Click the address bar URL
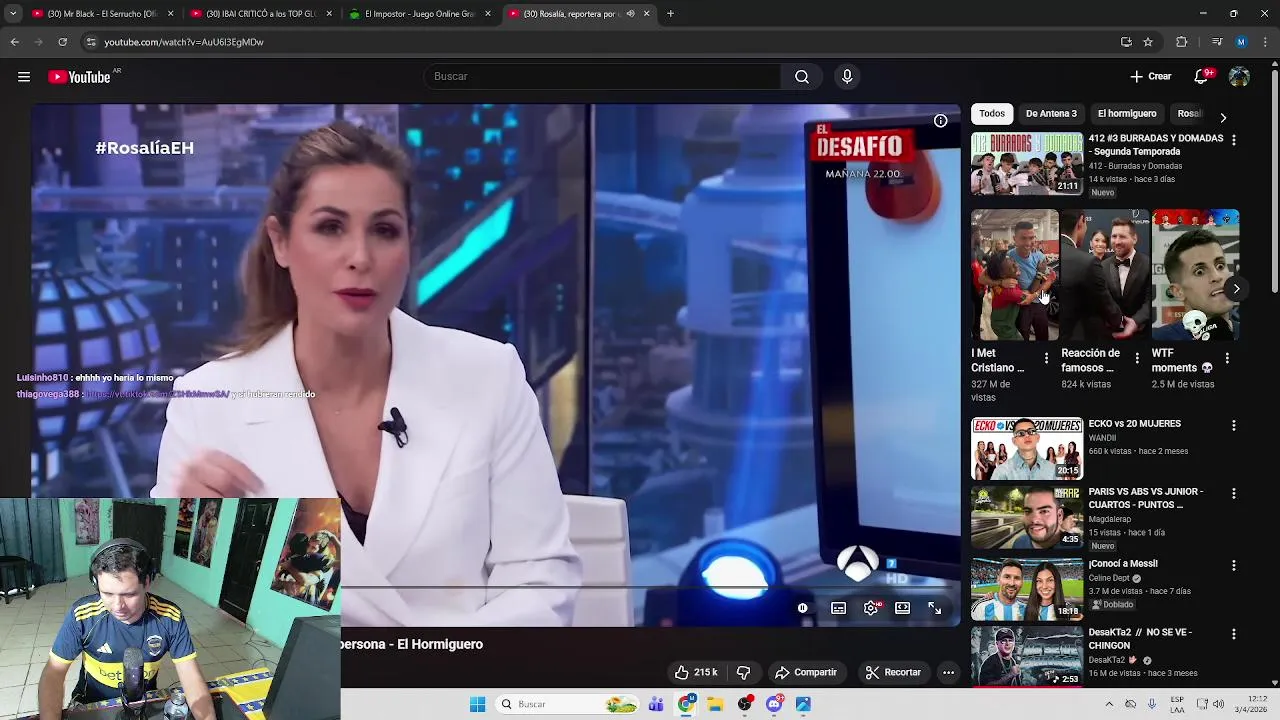Image resolution: width=1280 pixels, height=720 pixels. tap(184, 42)
